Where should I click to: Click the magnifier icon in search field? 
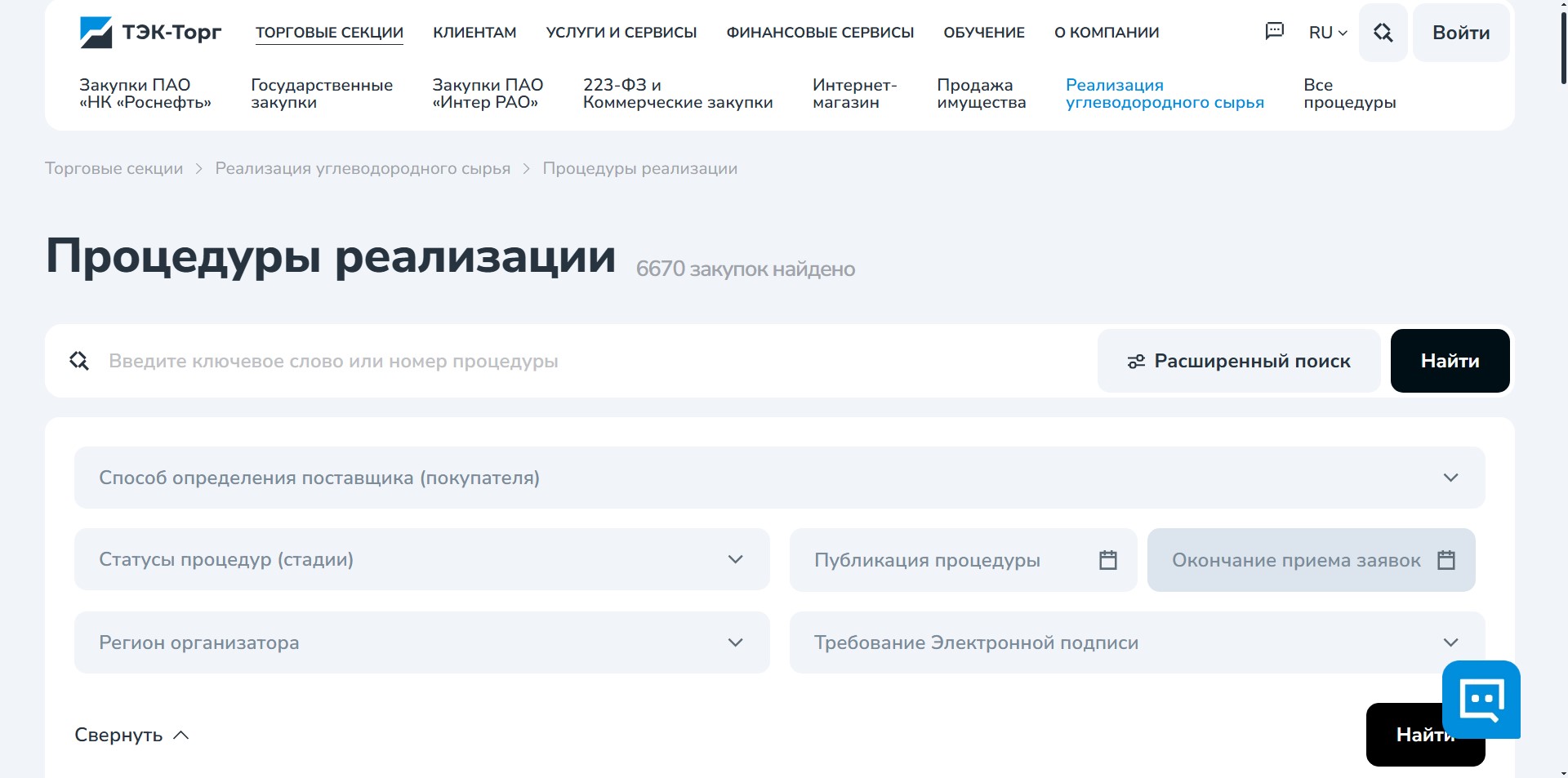79,361
